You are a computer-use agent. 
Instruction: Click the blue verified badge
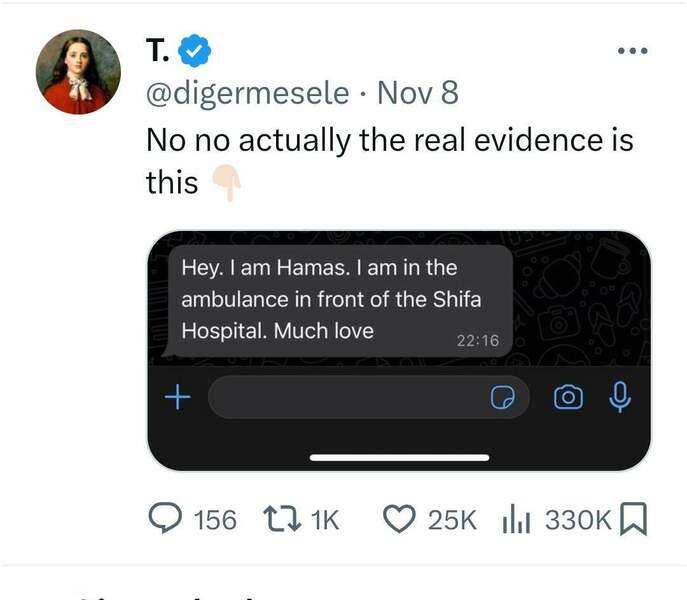194,49
